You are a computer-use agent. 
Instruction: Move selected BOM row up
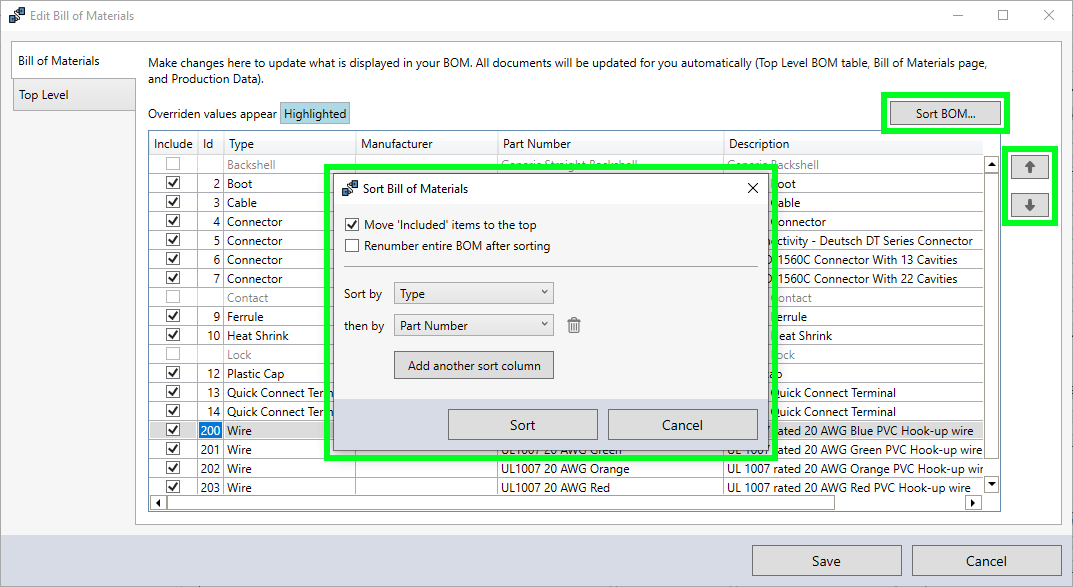click(x=1029, y=167)
